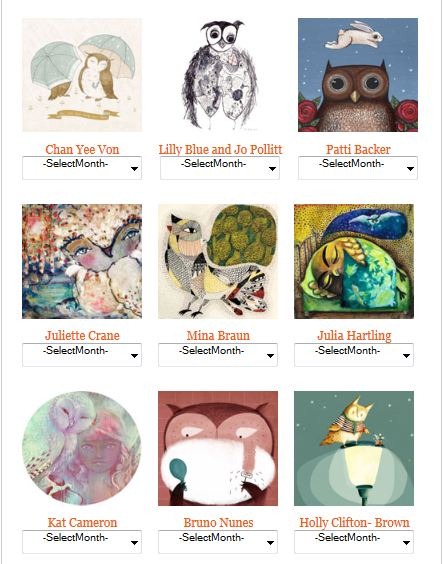Image resolution: width=443 pixels, height=564 pixels.
Task: View the black ink owl drawing thumbnail
Action: (x=220, y=75)
